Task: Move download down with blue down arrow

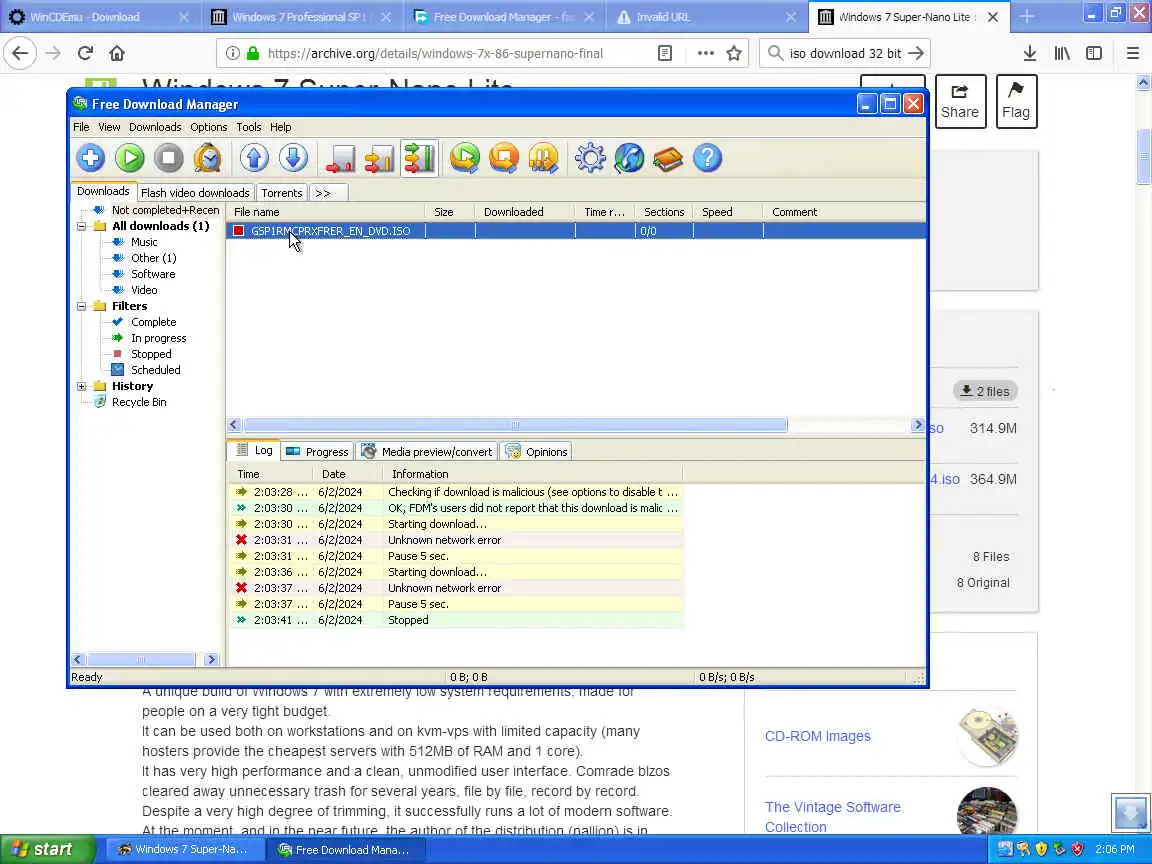Action: pos(293,158)
